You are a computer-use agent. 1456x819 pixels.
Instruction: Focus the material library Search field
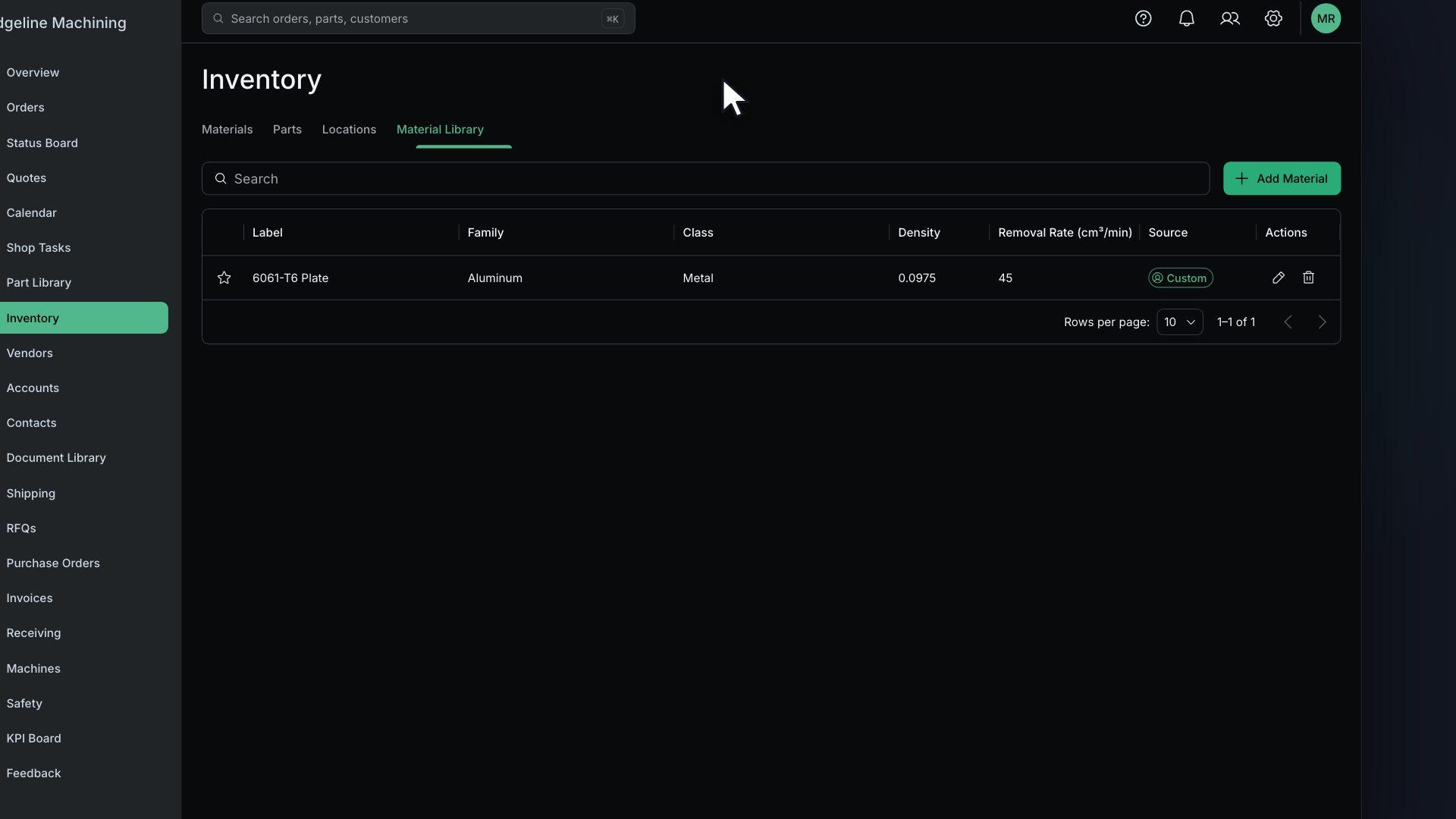coord(705,179)
